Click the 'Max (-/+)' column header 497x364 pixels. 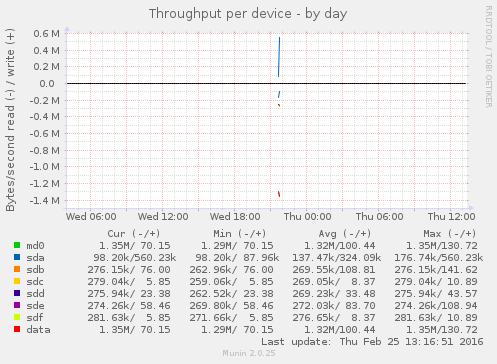(450, 233)
